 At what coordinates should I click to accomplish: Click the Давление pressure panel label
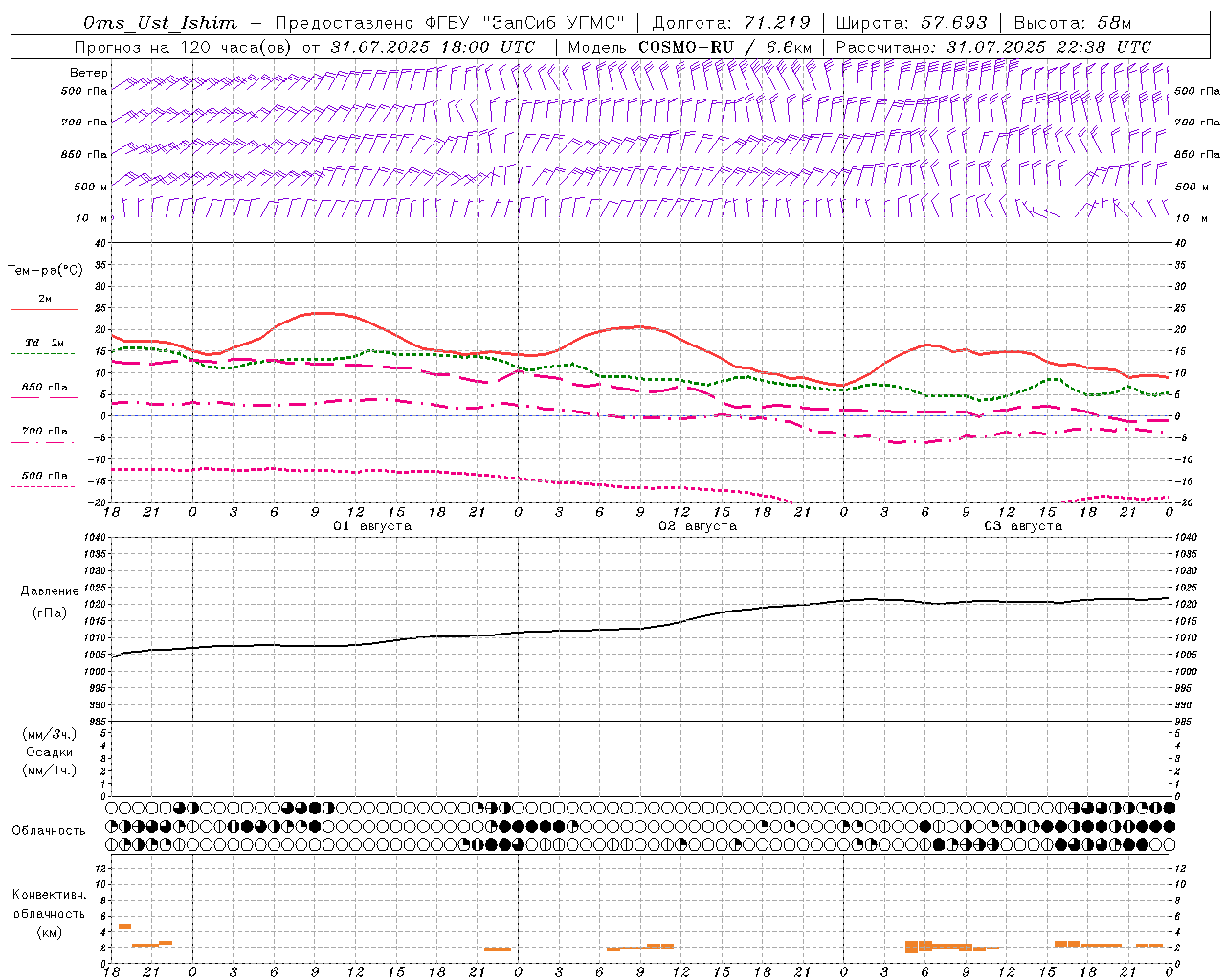pos(50,591)
